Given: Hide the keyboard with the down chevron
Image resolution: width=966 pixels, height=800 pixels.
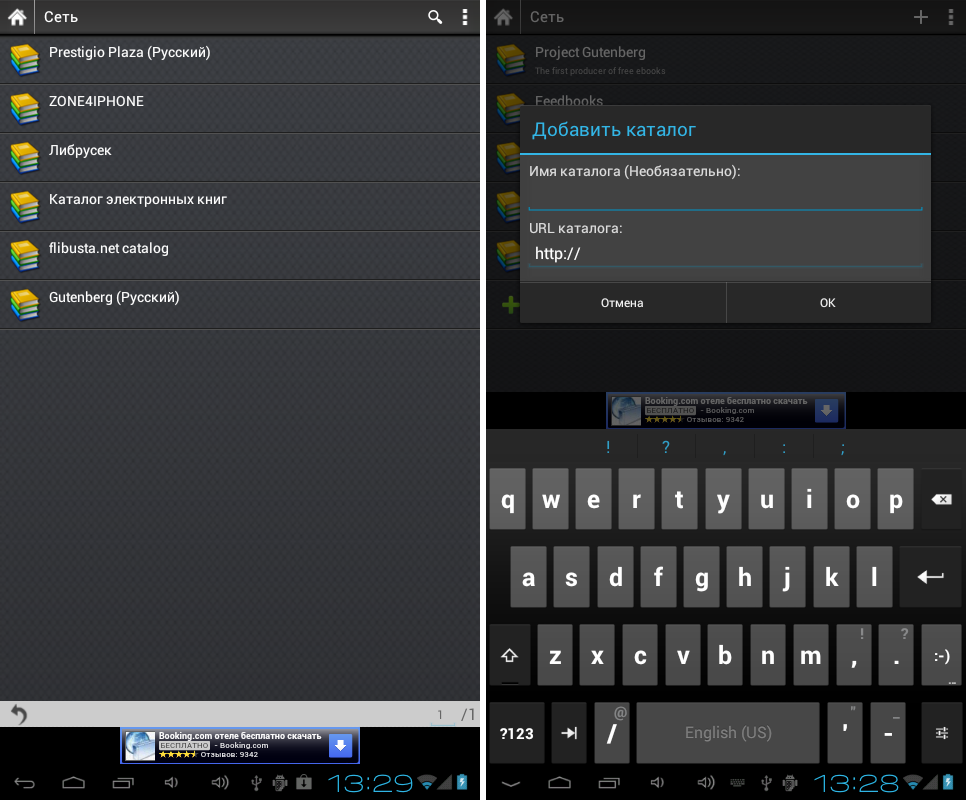Looking at the screenshot, I should tap(511, 783).
